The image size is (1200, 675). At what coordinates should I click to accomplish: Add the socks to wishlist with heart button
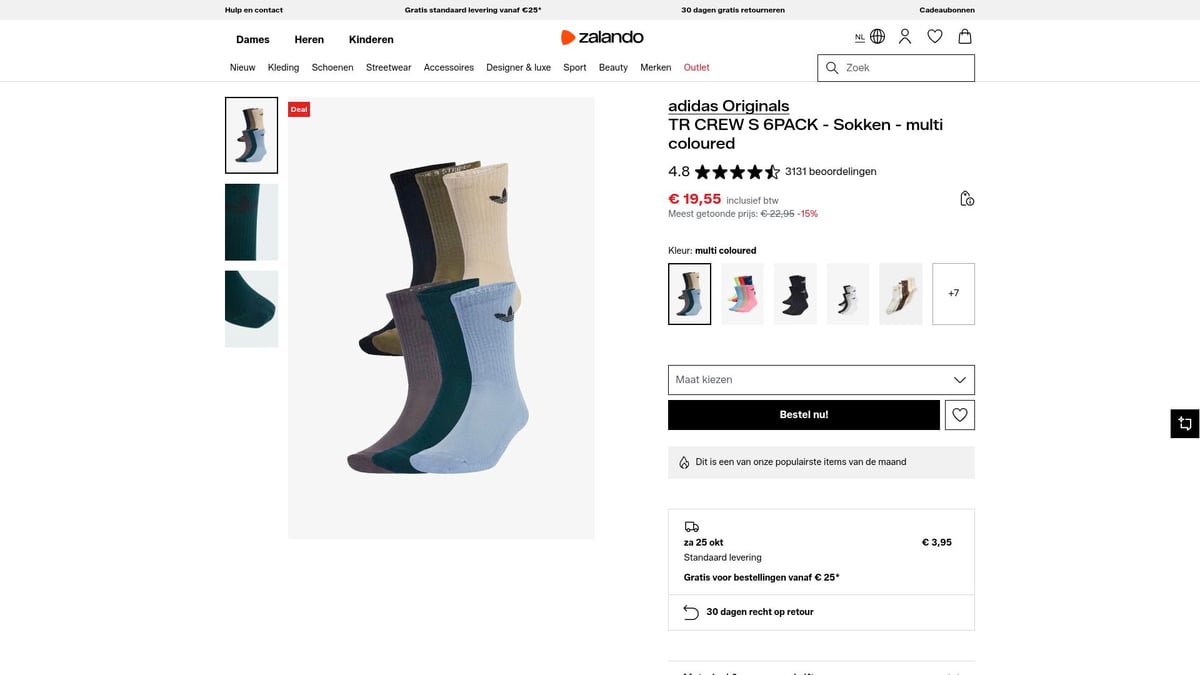coord(960,415)
